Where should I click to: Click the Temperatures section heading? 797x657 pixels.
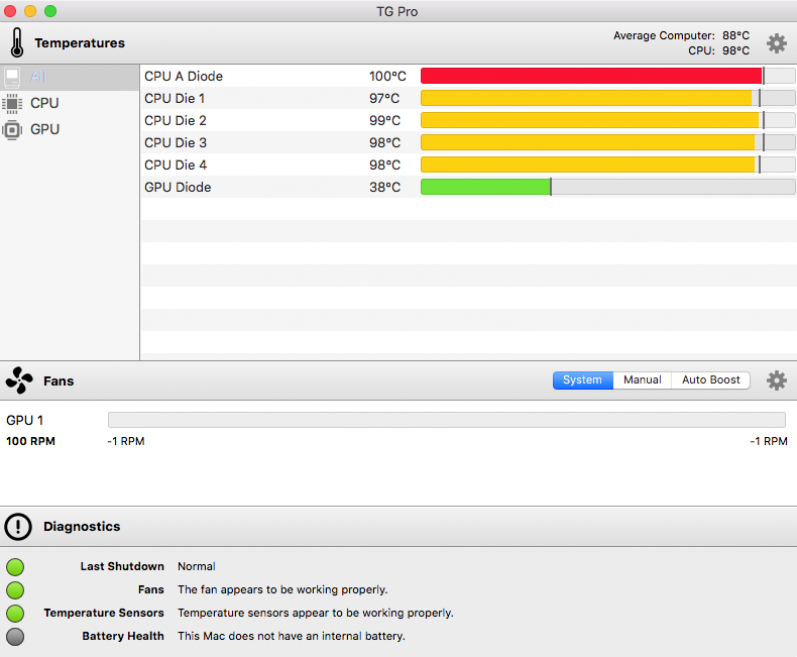tap(80, 43)
